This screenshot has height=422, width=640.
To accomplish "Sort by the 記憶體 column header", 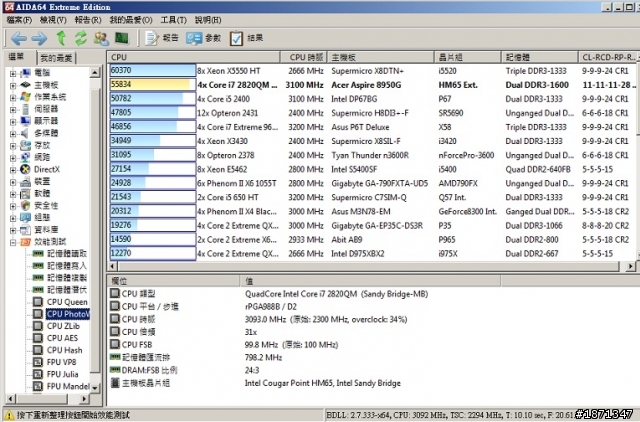I will click(x=540, y=57).
